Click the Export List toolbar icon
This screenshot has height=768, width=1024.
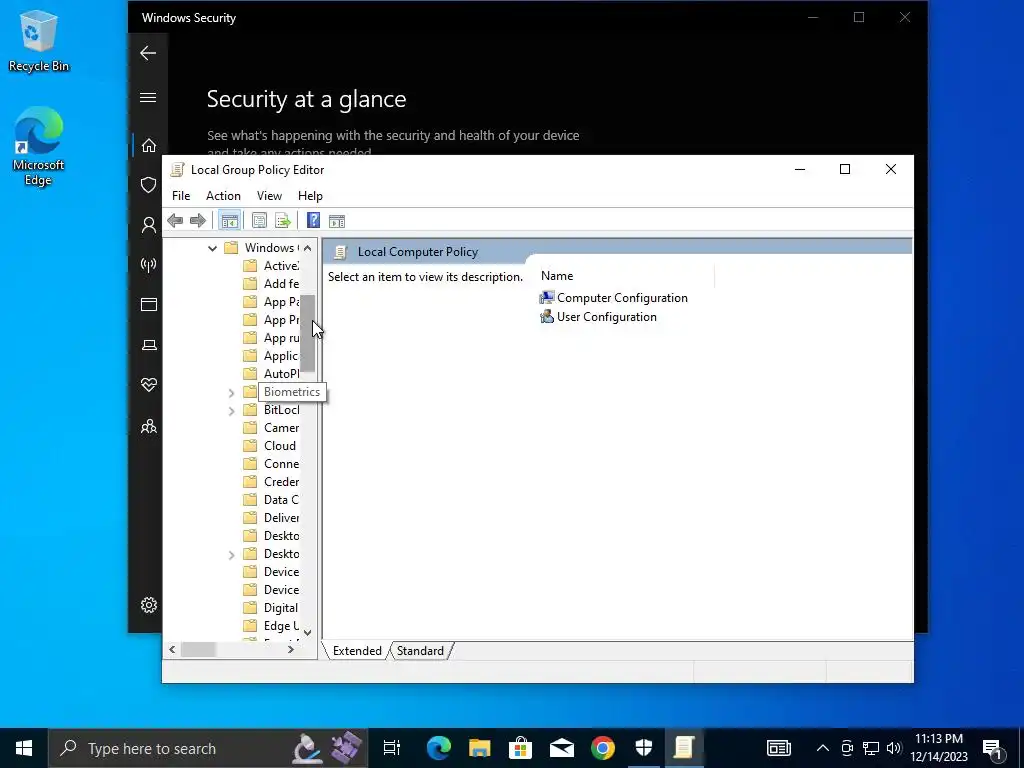[x=283, y=221]
